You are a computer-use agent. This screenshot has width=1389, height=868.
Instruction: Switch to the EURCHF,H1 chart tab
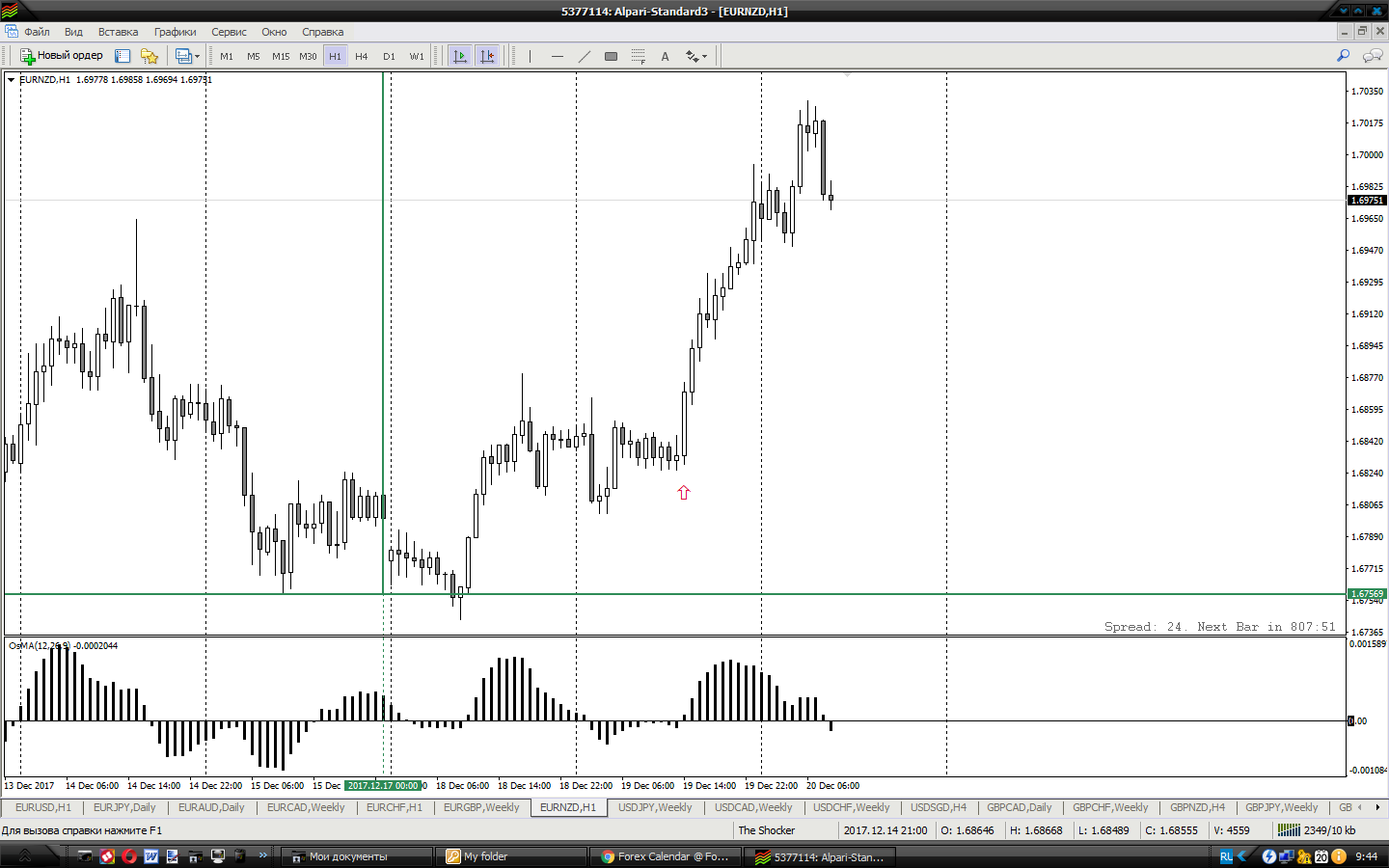click(395, 807)
